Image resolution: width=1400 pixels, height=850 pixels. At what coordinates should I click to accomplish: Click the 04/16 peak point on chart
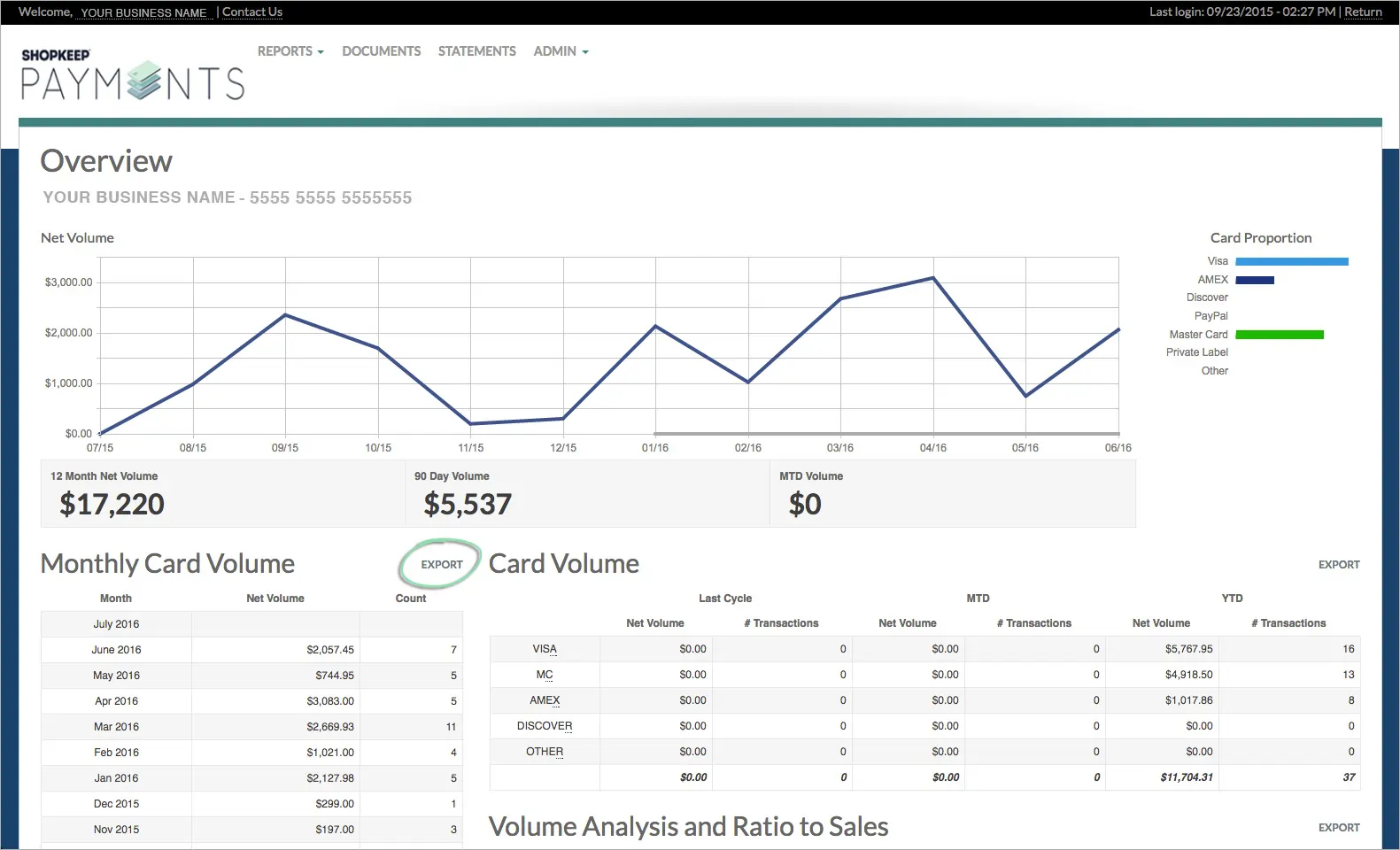[932, 278]
